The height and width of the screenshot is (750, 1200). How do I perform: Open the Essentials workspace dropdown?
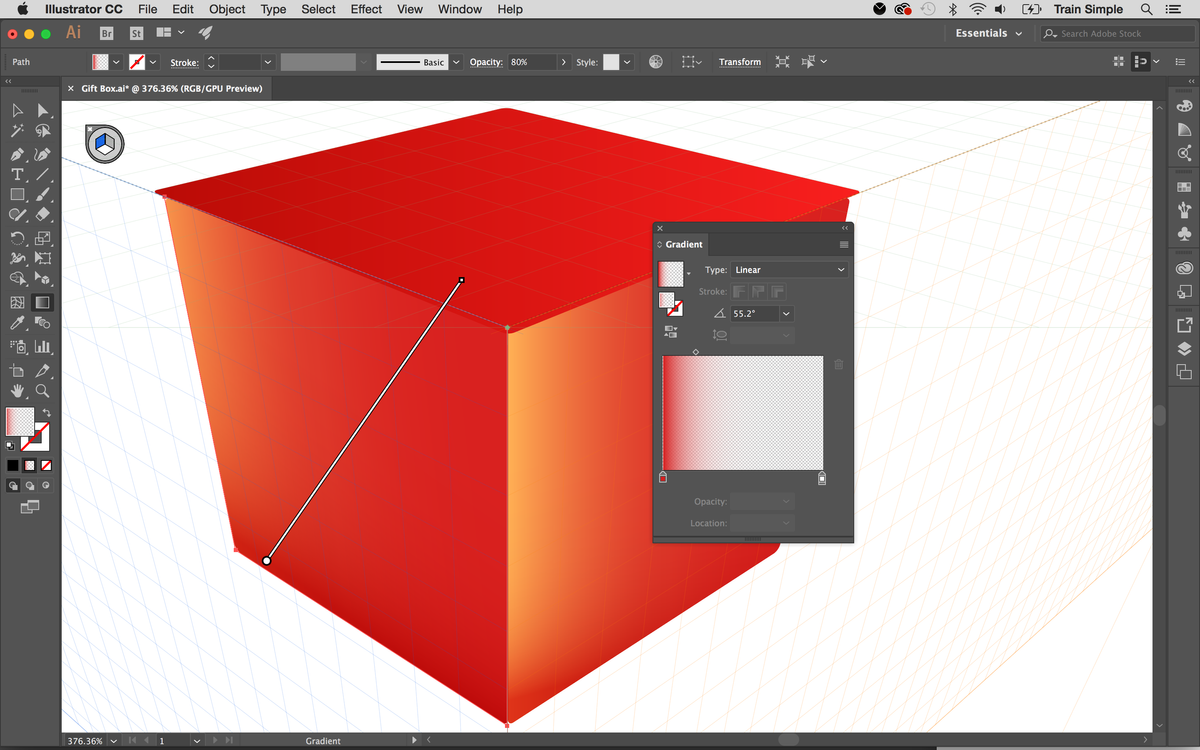point(988,33)
